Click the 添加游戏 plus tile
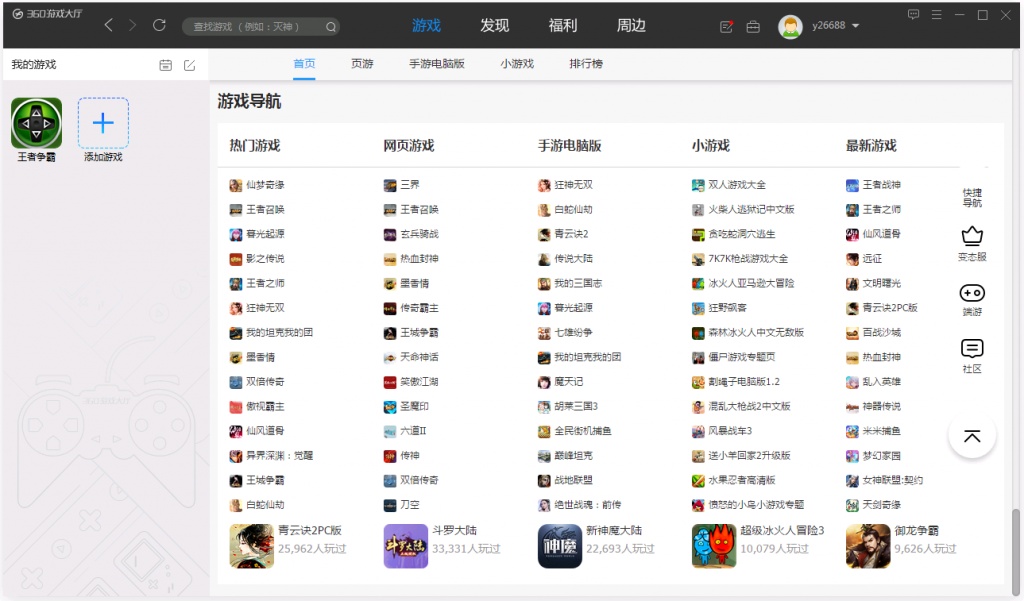This screenshot has height=601, width=1024. pyautogui.click(x=103, y=123)
